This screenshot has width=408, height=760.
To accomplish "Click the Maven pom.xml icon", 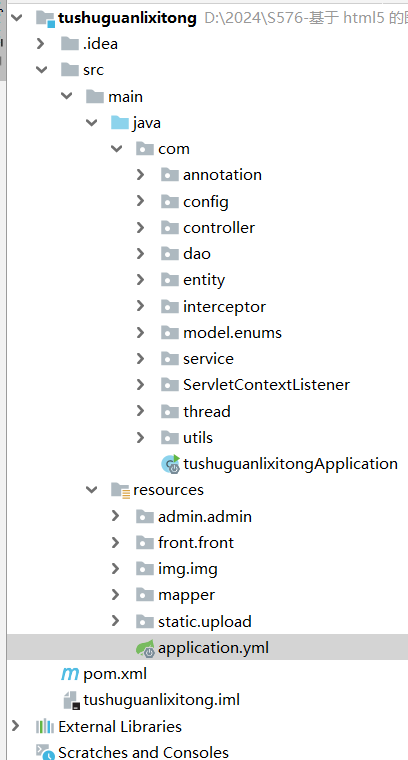I will [x=70, y=674].
